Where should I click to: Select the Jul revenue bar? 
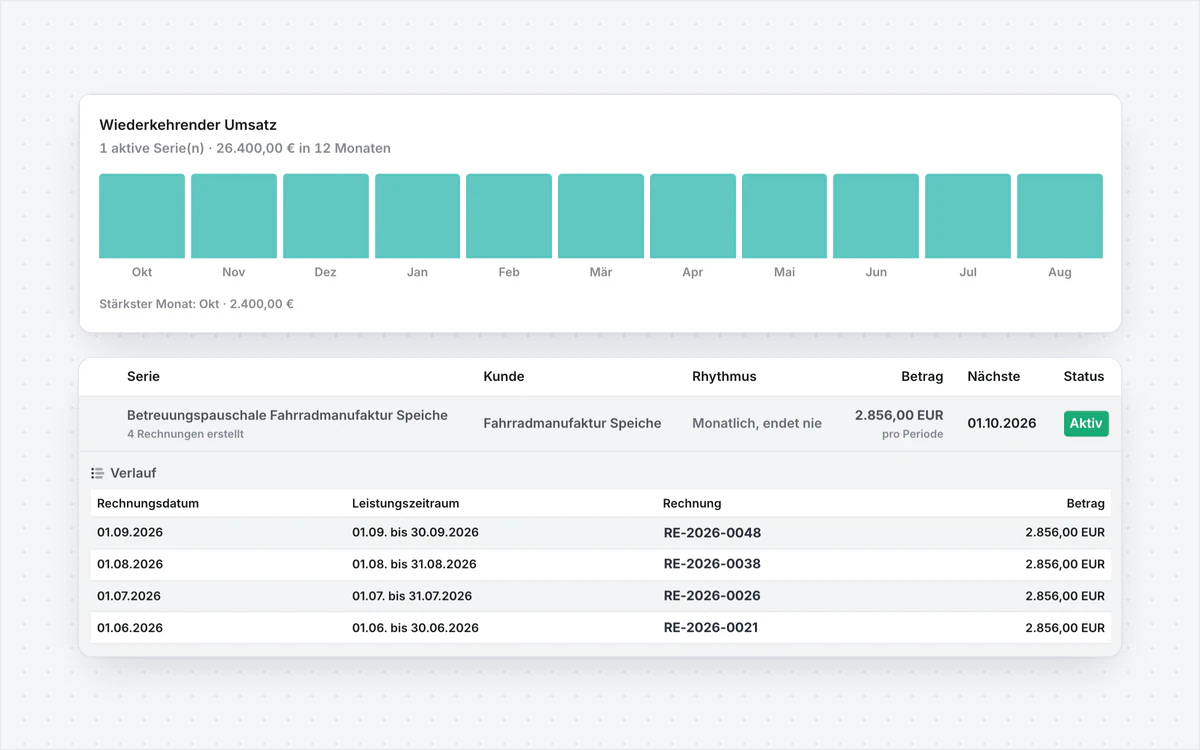coord(968,216)
